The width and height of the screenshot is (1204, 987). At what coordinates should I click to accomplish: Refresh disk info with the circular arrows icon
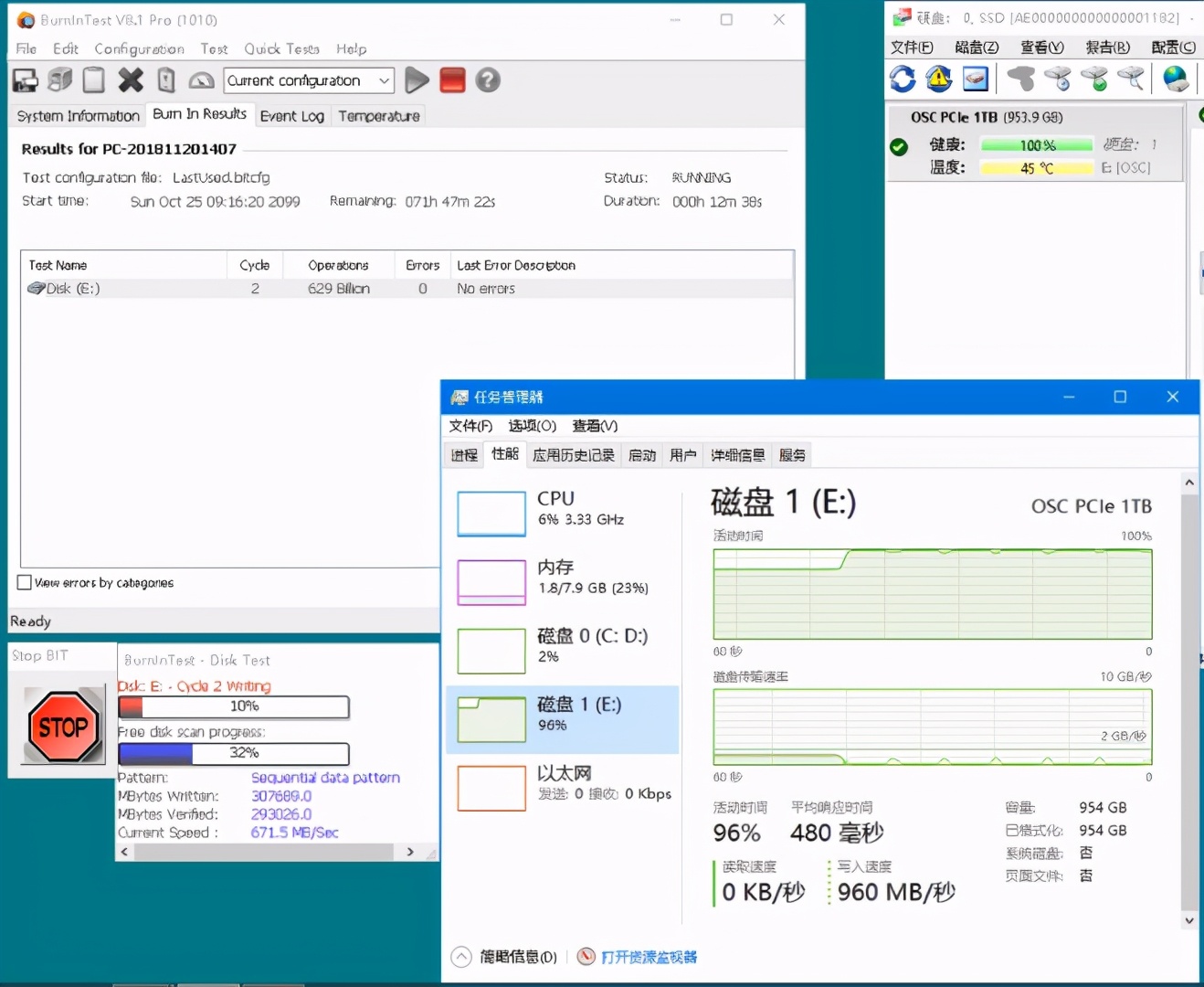coord(903,80)
